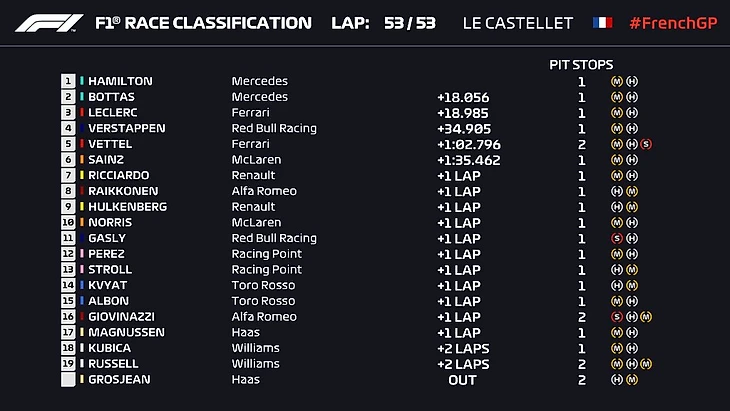Screen dimensions: 730x411
Task: Click Grosjean's white hard tyre icon
Action: point(617,380)
